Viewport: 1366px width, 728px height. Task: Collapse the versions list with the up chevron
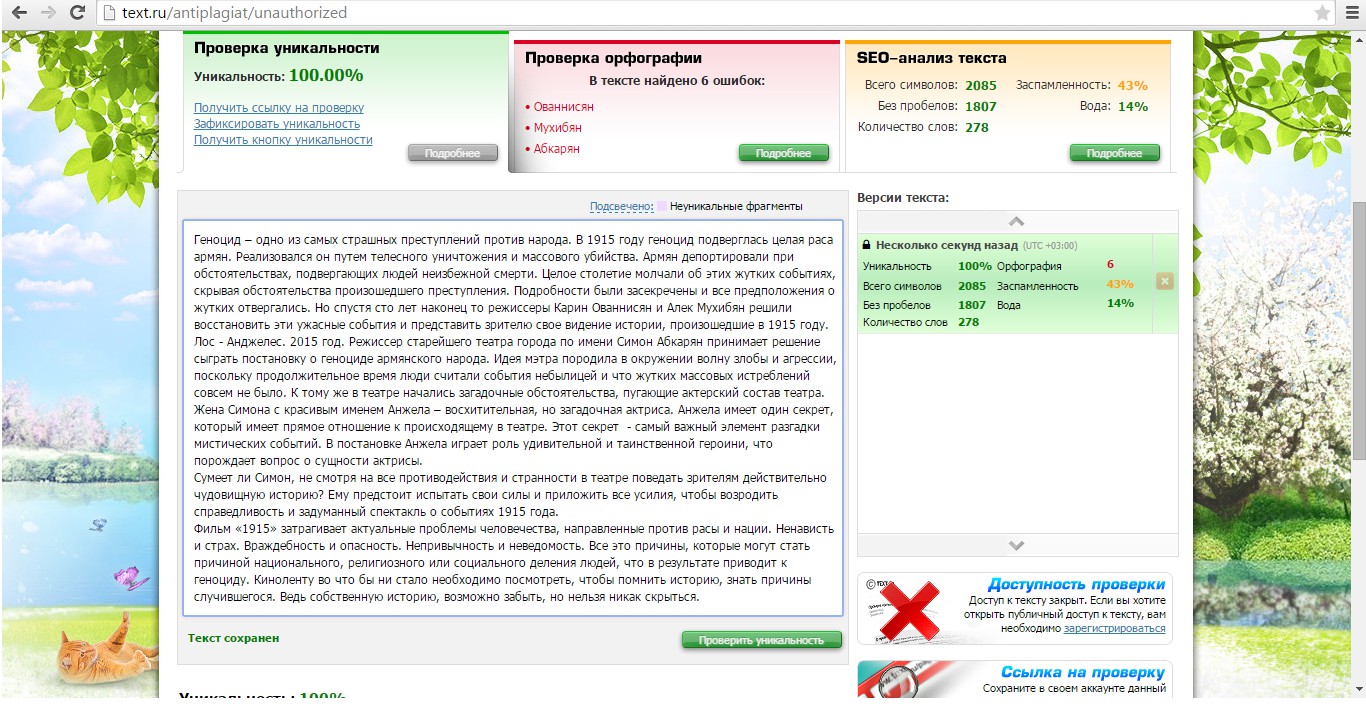coord(1016,221)
